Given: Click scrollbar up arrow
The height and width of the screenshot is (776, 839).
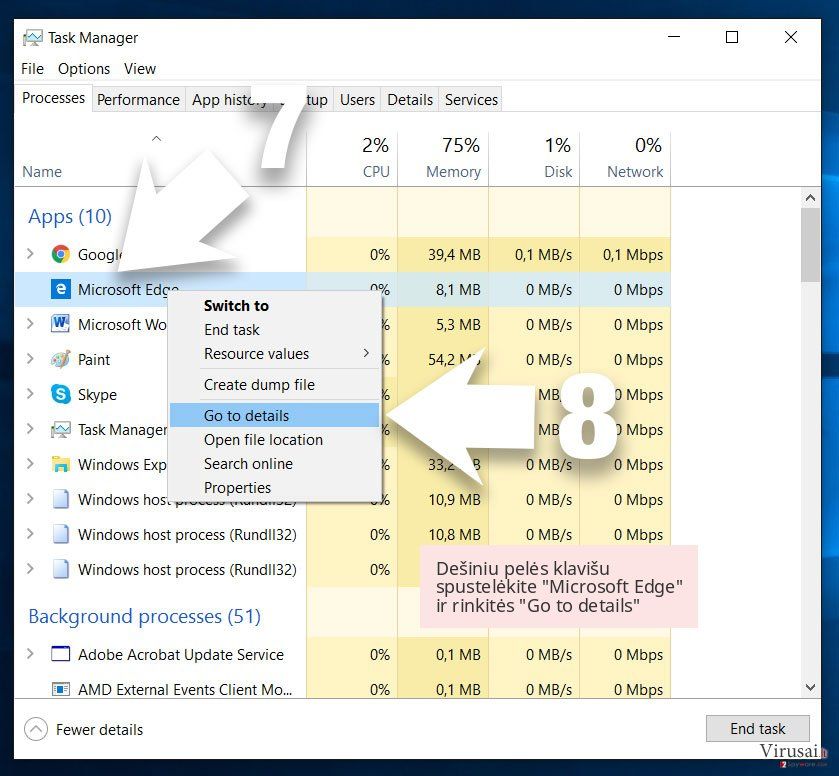Looking at the screenshot, I should 810,198.
